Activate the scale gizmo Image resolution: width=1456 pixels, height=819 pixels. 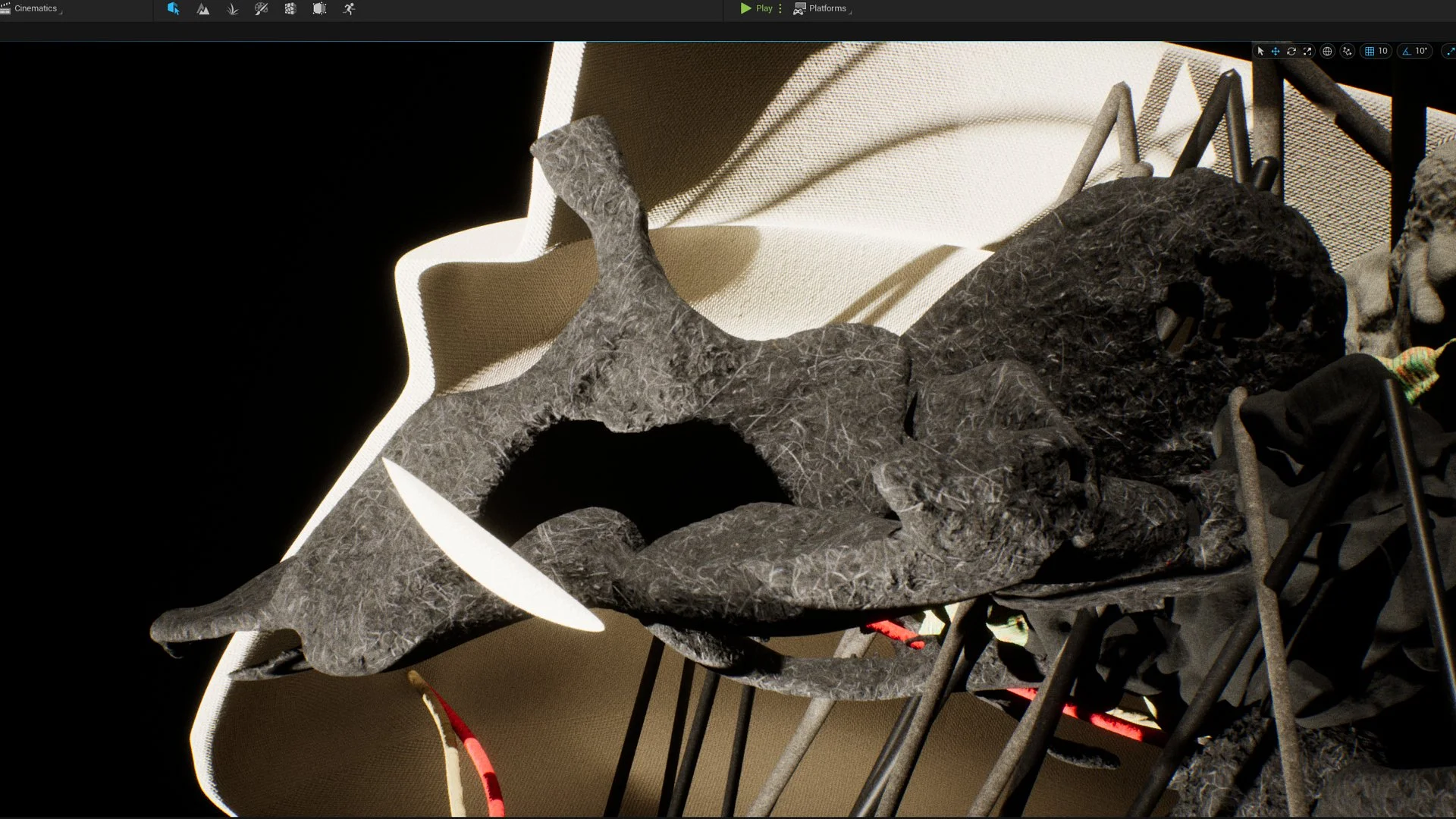coord(1307,52)
